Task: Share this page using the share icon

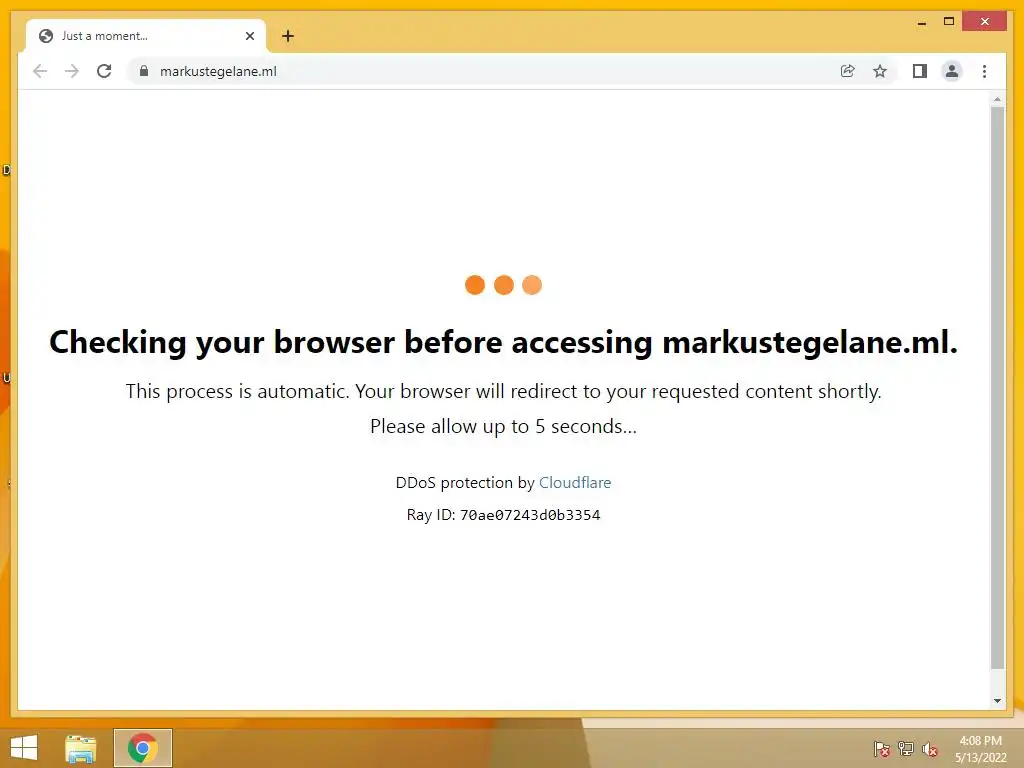Action: (848, 71)
